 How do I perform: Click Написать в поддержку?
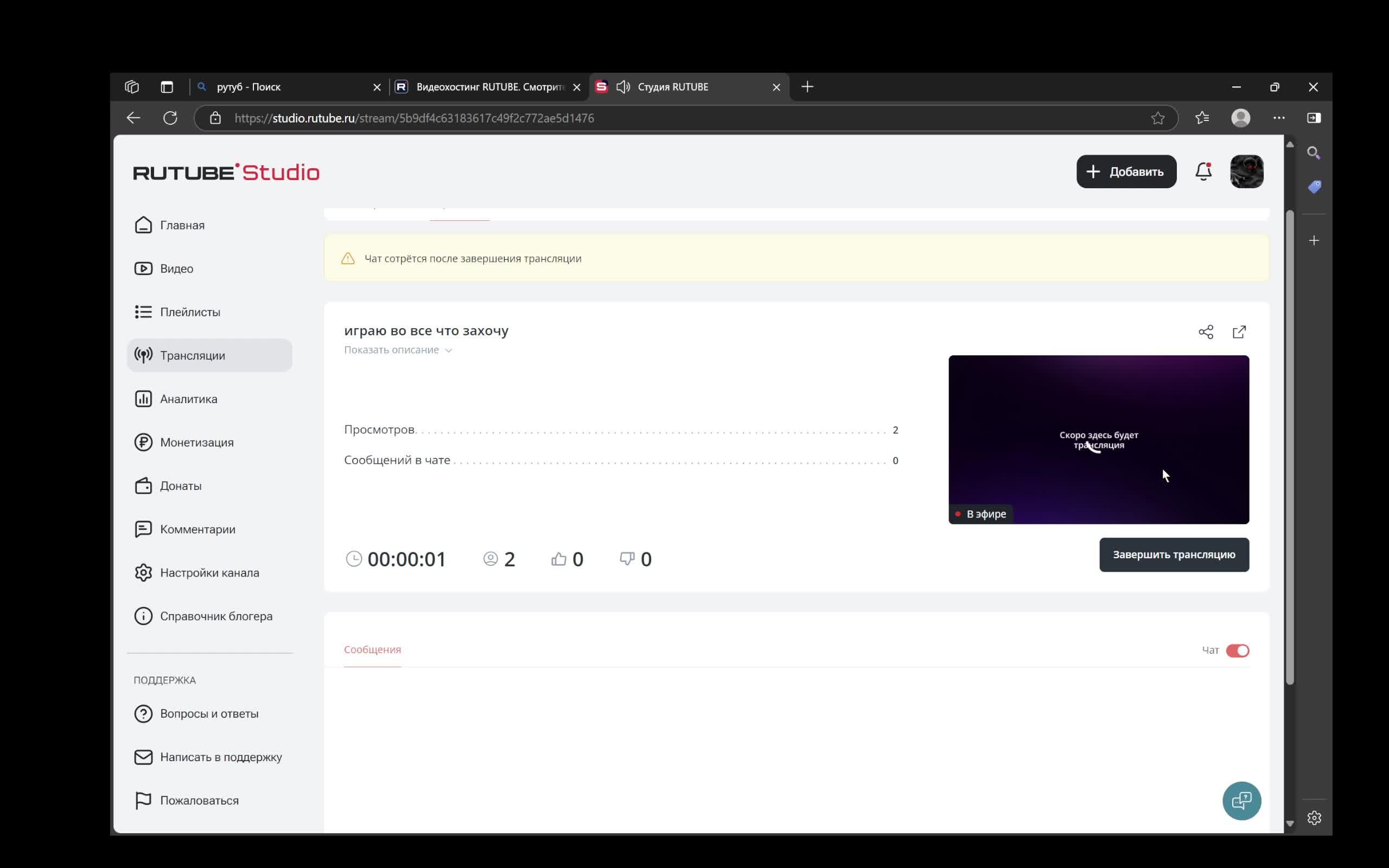[x=209, y=757]
